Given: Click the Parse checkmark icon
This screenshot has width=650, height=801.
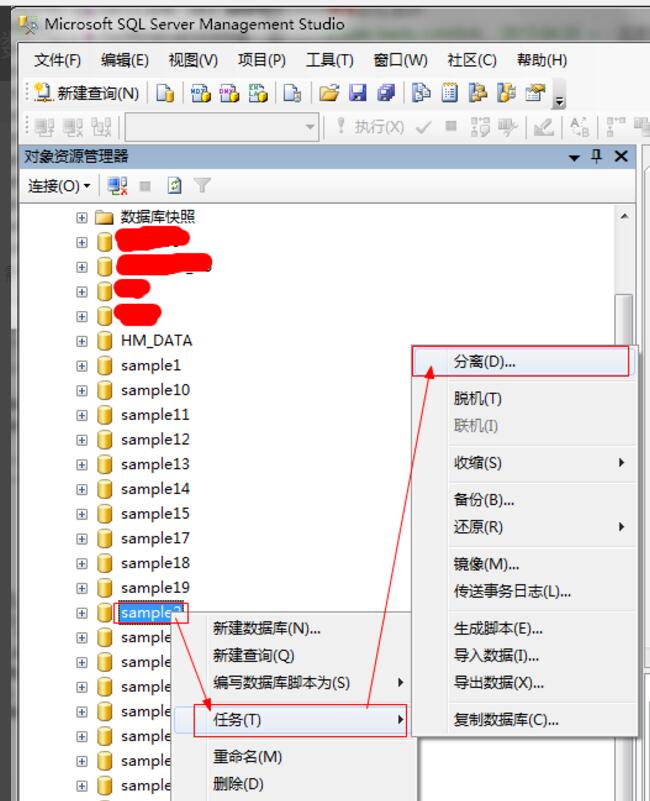Looking at the screenshot, I should [423, 126].
